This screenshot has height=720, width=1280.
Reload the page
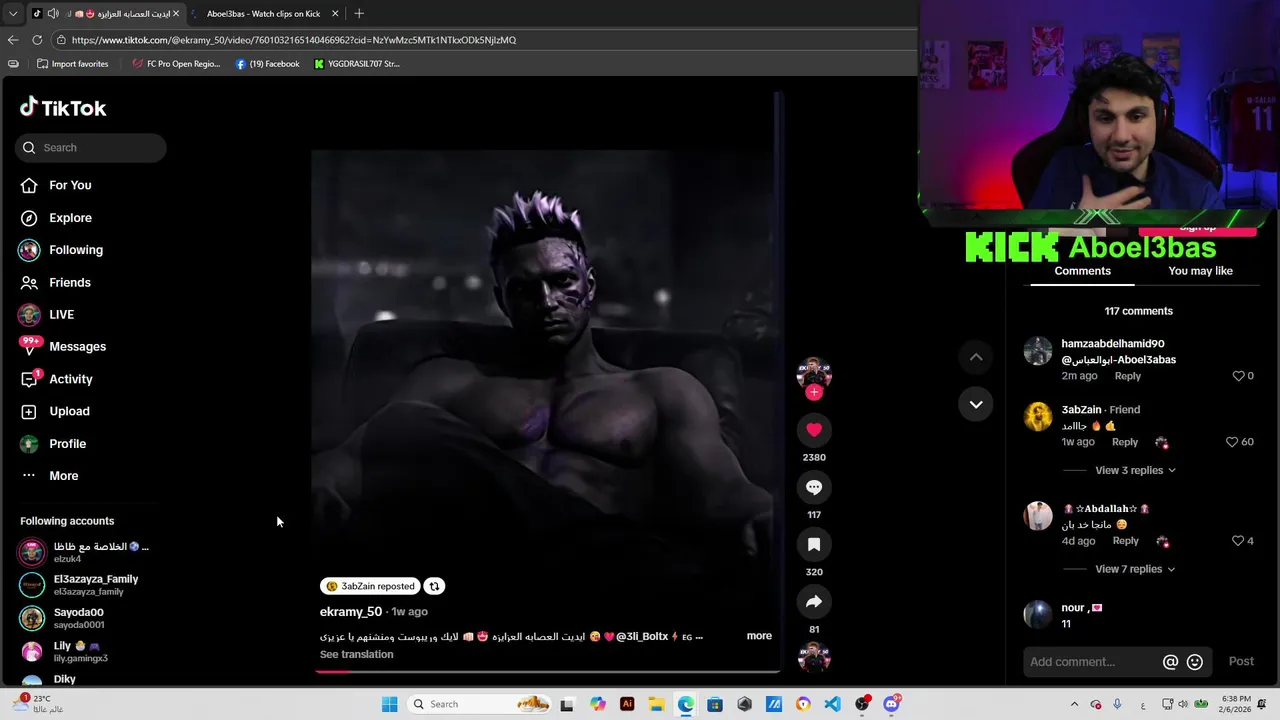[x=37, y=40]
